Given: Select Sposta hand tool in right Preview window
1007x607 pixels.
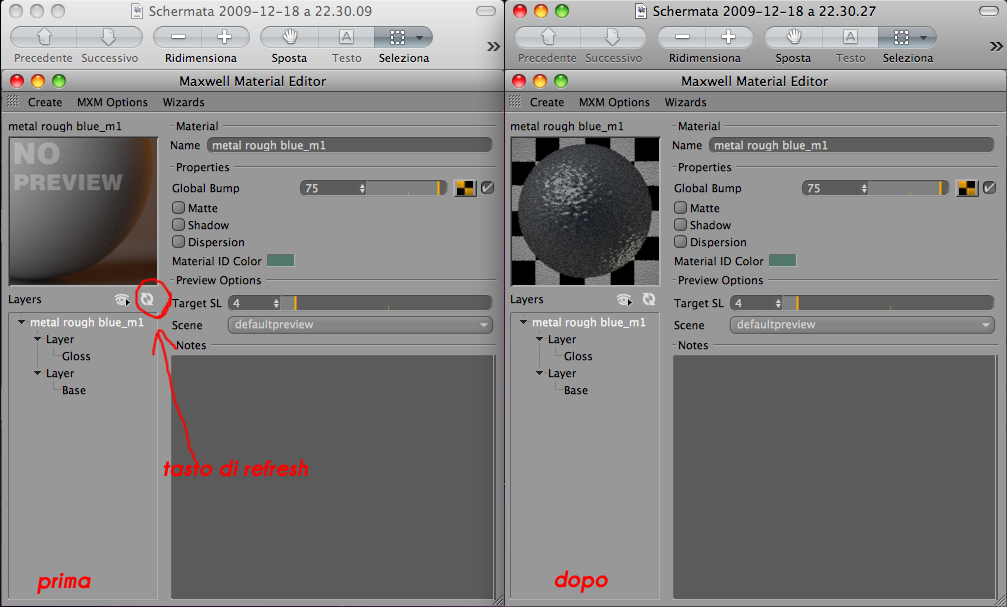Looking at the screenshot, I should (x=794, y=37).
